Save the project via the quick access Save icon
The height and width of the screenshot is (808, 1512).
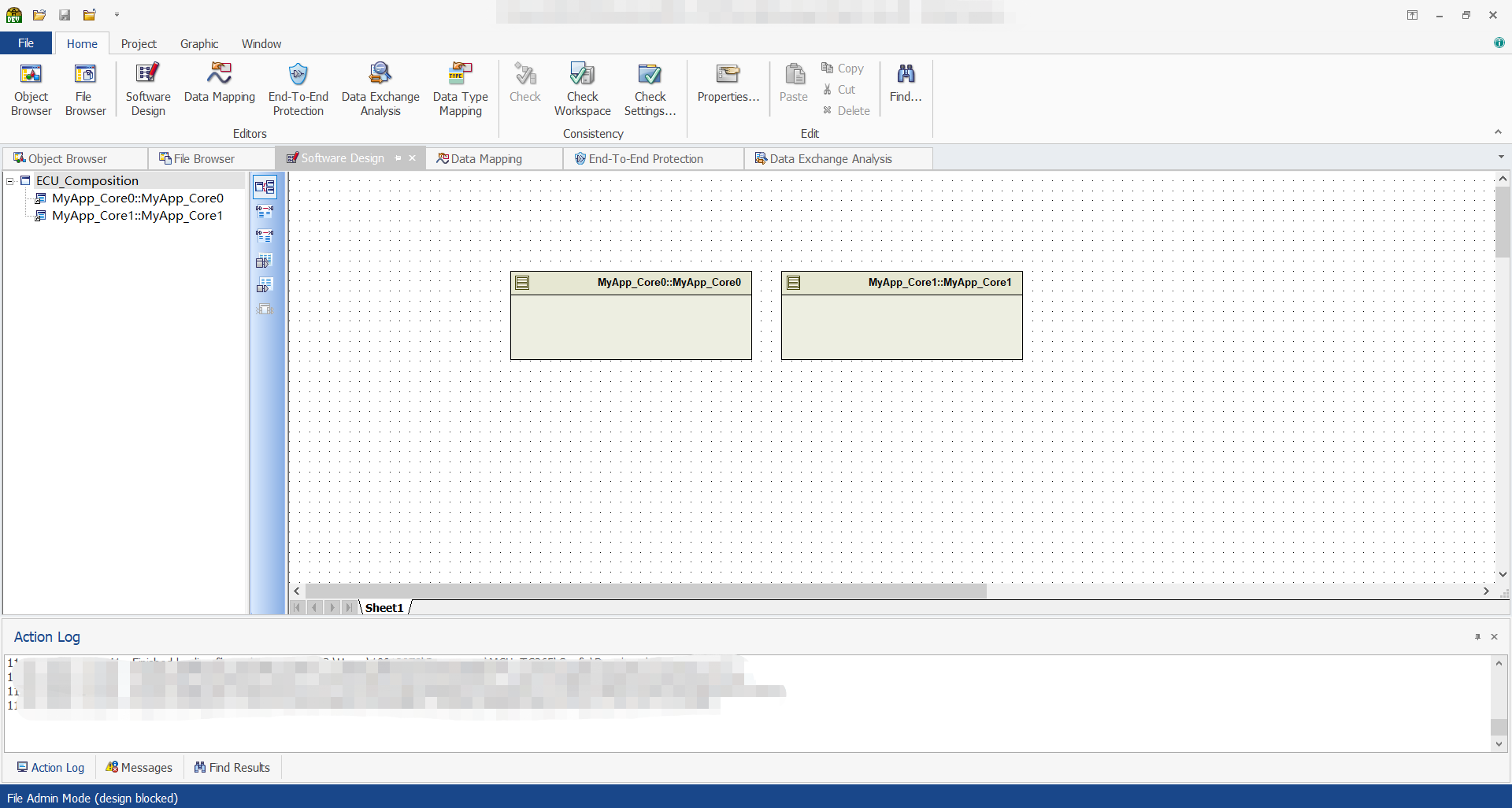(64, 14)
